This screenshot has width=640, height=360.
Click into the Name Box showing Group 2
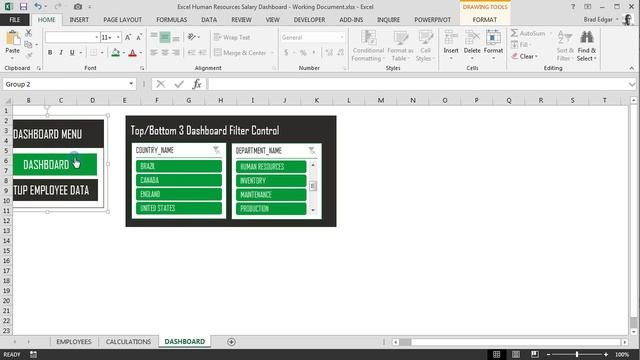click(x=65, y=84)
